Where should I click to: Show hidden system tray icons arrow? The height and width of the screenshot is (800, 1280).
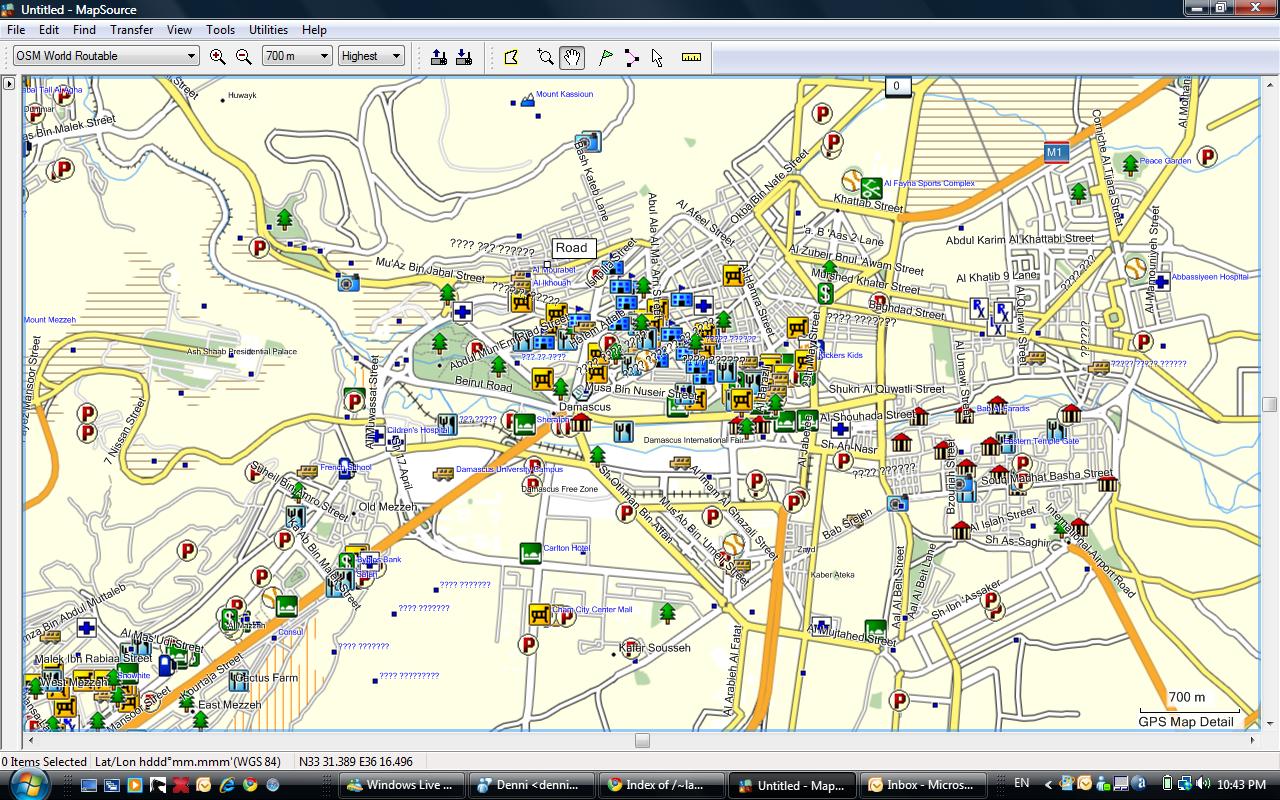[x=1048, y=785]
